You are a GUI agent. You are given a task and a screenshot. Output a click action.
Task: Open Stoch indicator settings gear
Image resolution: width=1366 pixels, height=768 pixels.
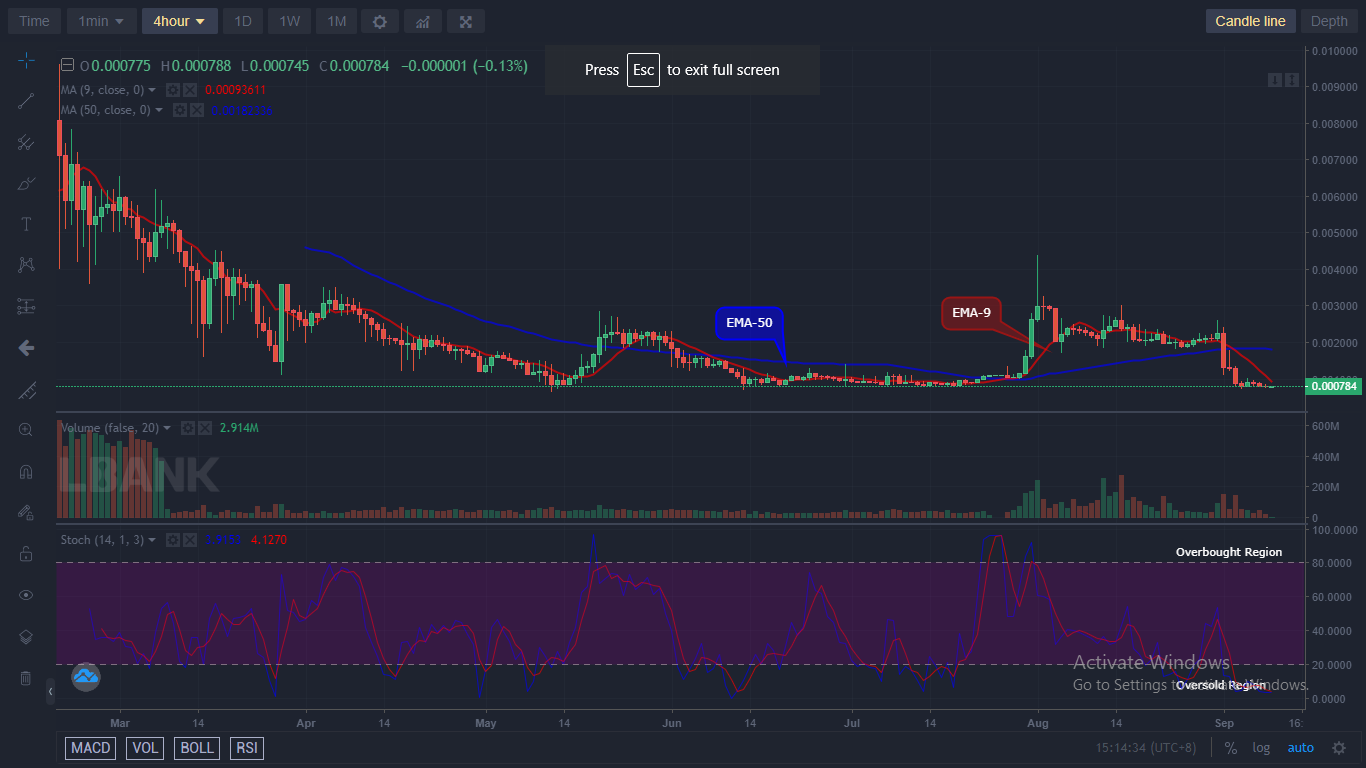click(x=172, y=540)
